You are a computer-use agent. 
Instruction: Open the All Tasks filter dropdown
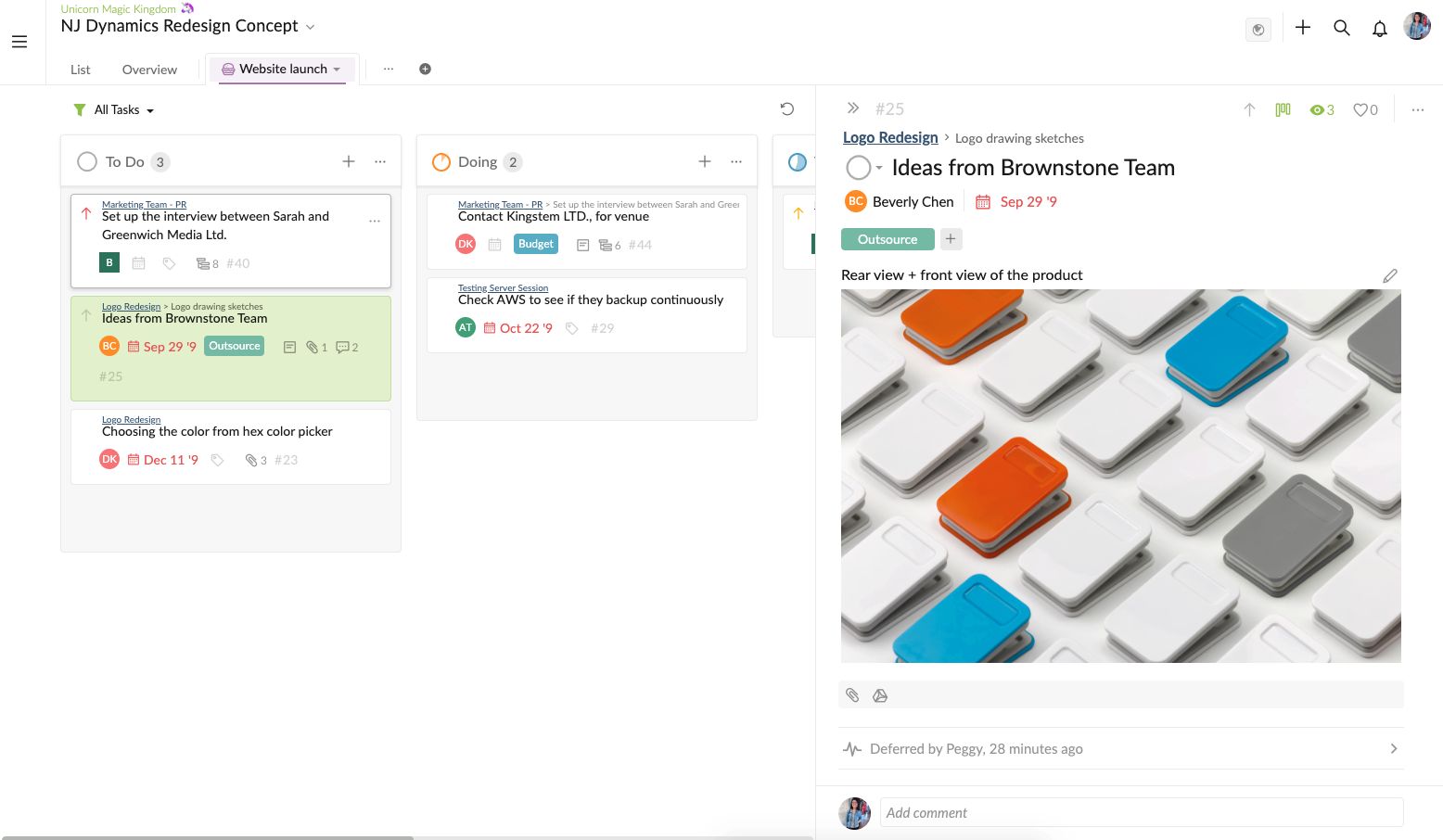point(124,109)
